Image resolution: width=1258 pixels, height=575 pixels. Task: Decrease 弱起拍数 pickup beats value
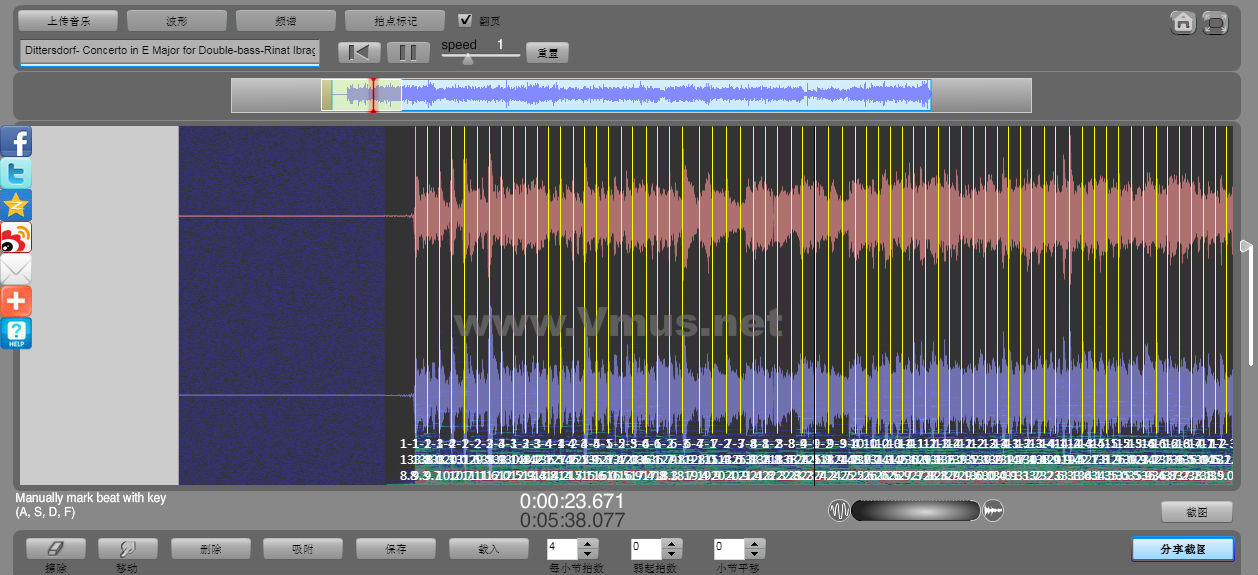tap(673, 553)
